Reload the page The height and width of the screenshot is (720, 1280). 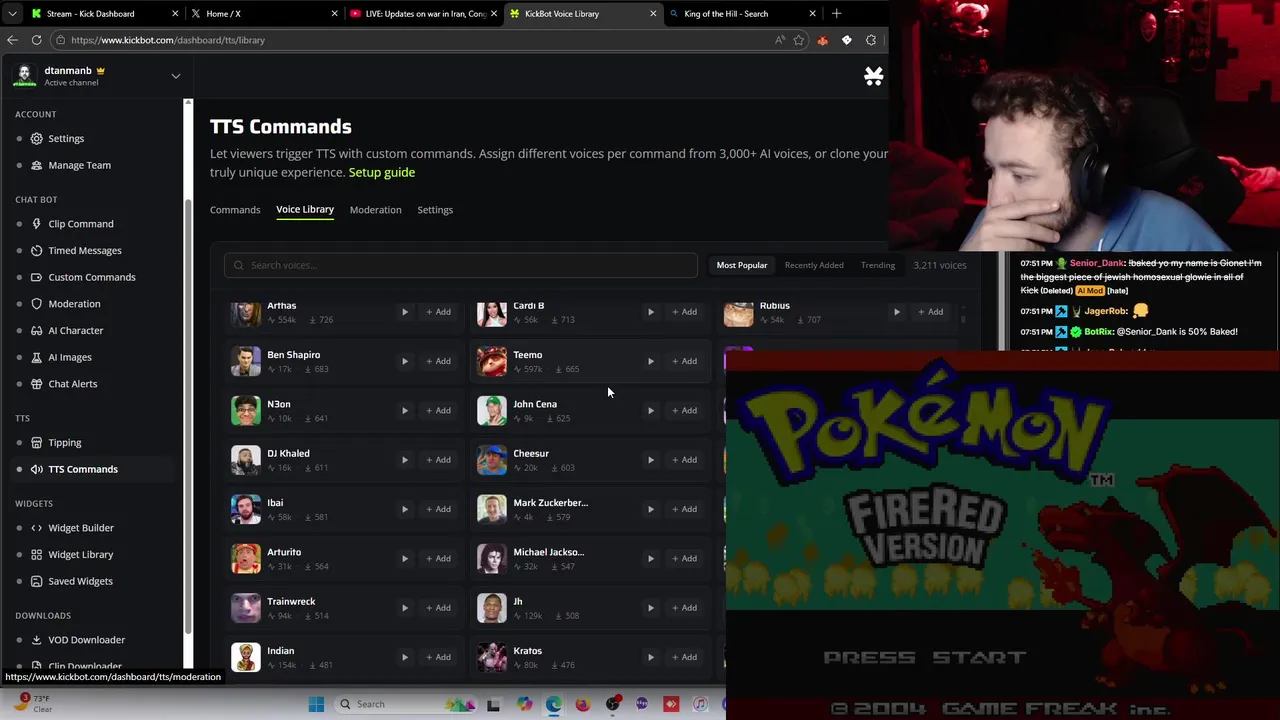click(36, 40)
